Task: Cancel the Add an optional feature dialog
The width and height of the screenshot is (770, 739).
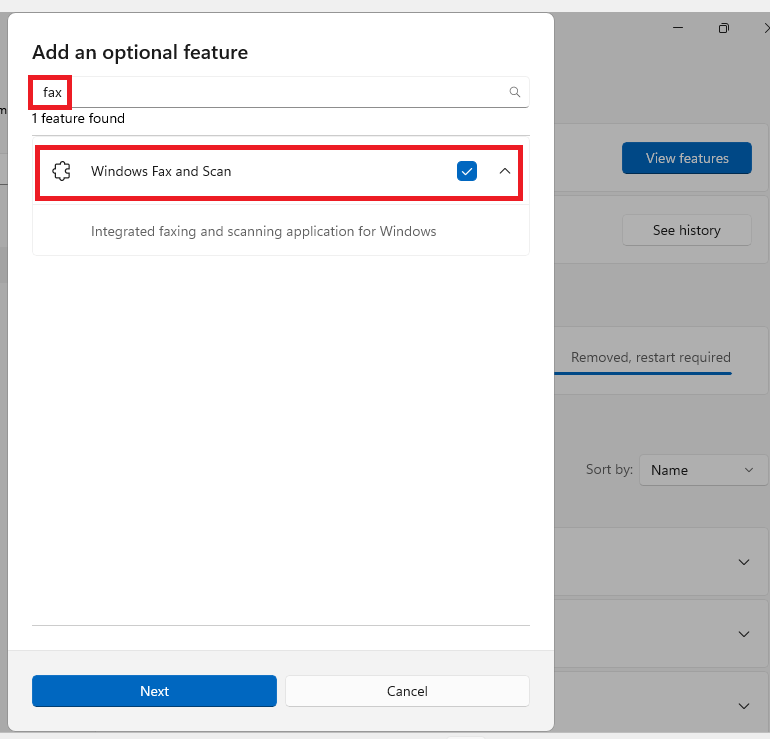Action: coord(407,691)
